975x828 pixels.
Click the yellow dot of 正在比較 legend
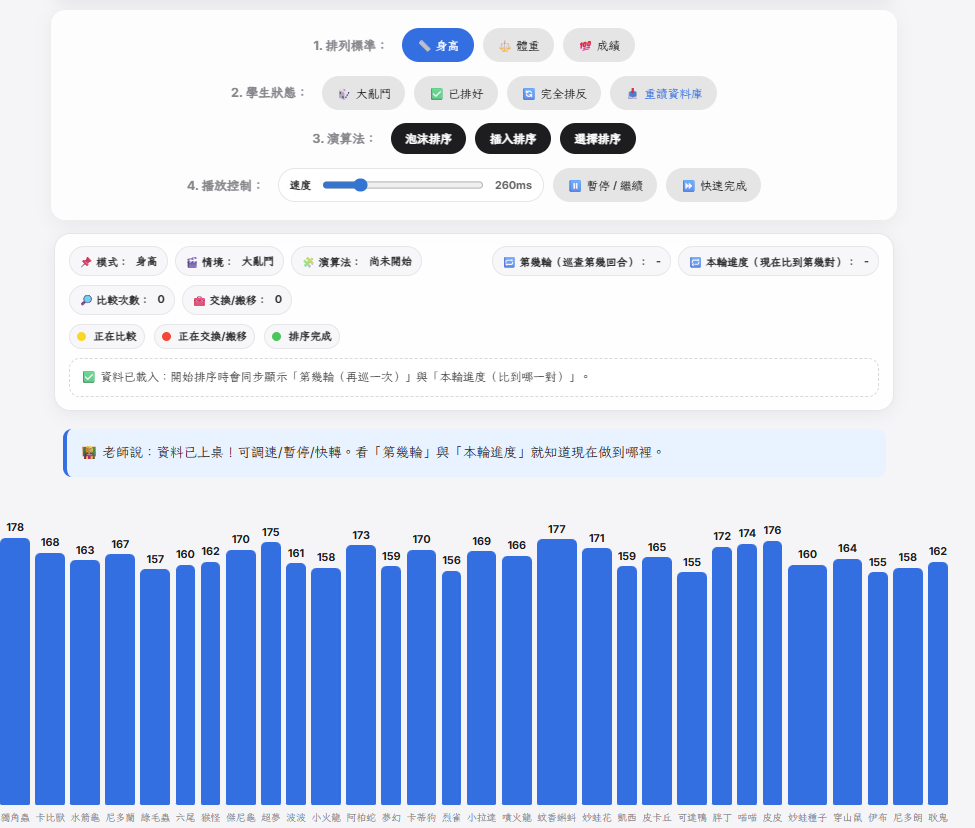81,336
